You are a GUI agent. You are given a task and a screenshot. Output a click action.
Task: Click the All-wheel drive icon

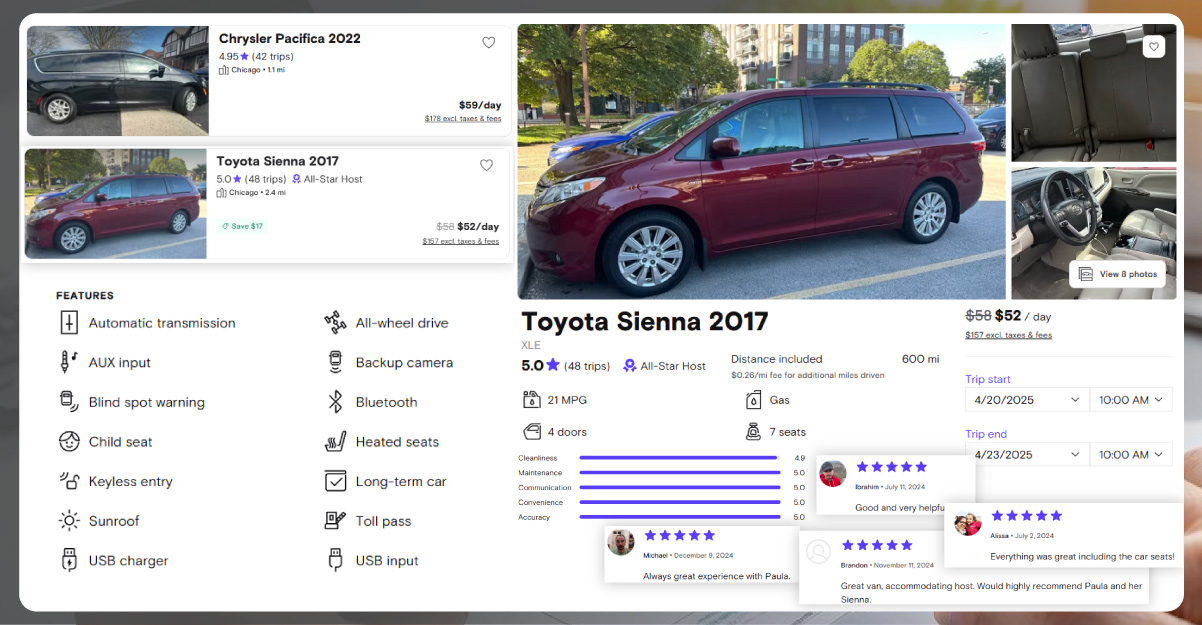coord(335,323)
